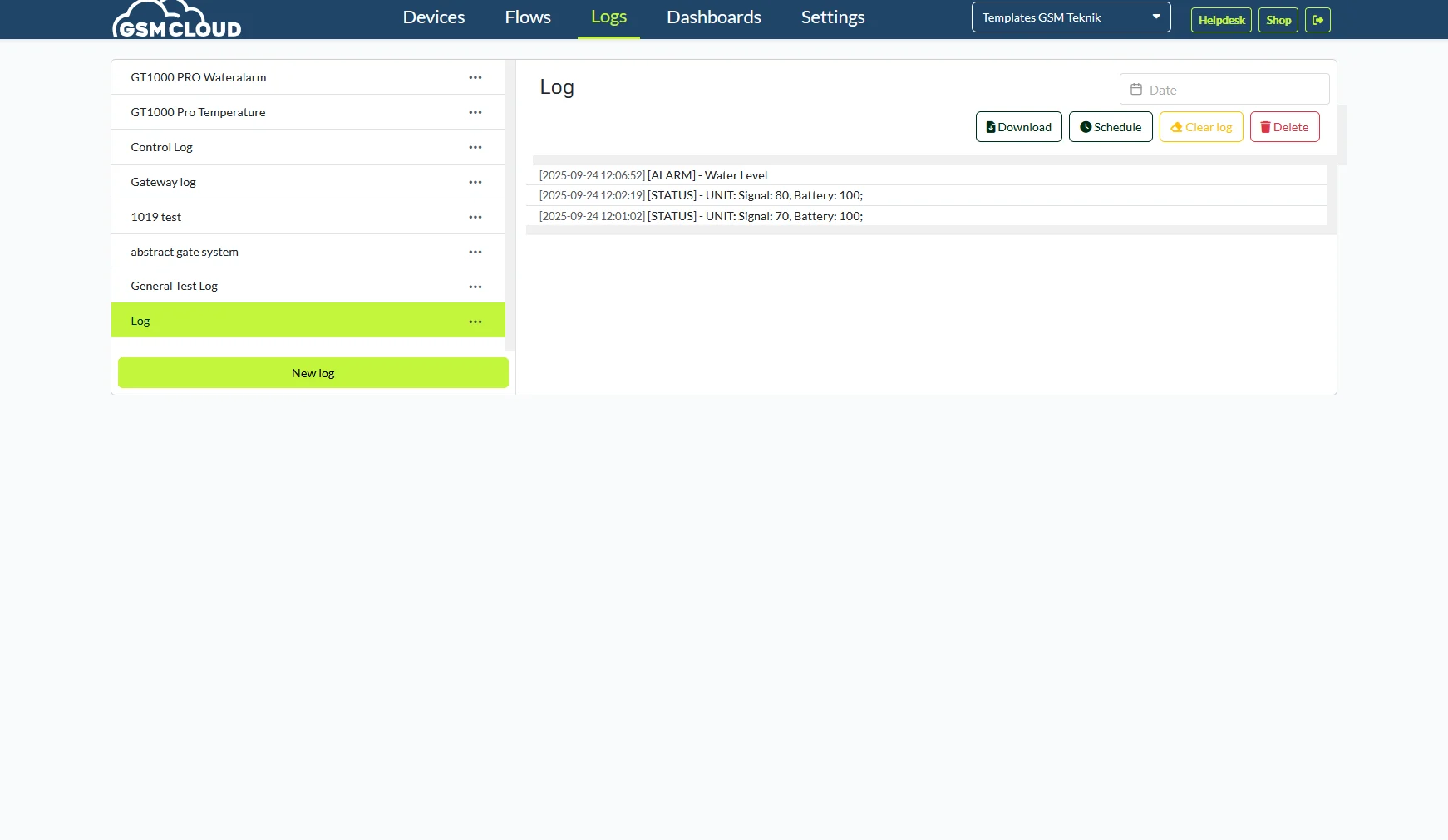This screenshot has width=1448, height=840.
Task: Open options menu for Control Log
Action: click(x=475, y=147)
